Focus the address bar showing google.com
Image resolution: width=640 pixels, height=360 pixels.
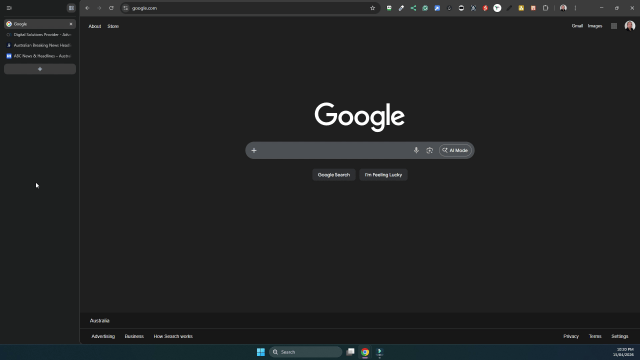[x=249, y=8]
